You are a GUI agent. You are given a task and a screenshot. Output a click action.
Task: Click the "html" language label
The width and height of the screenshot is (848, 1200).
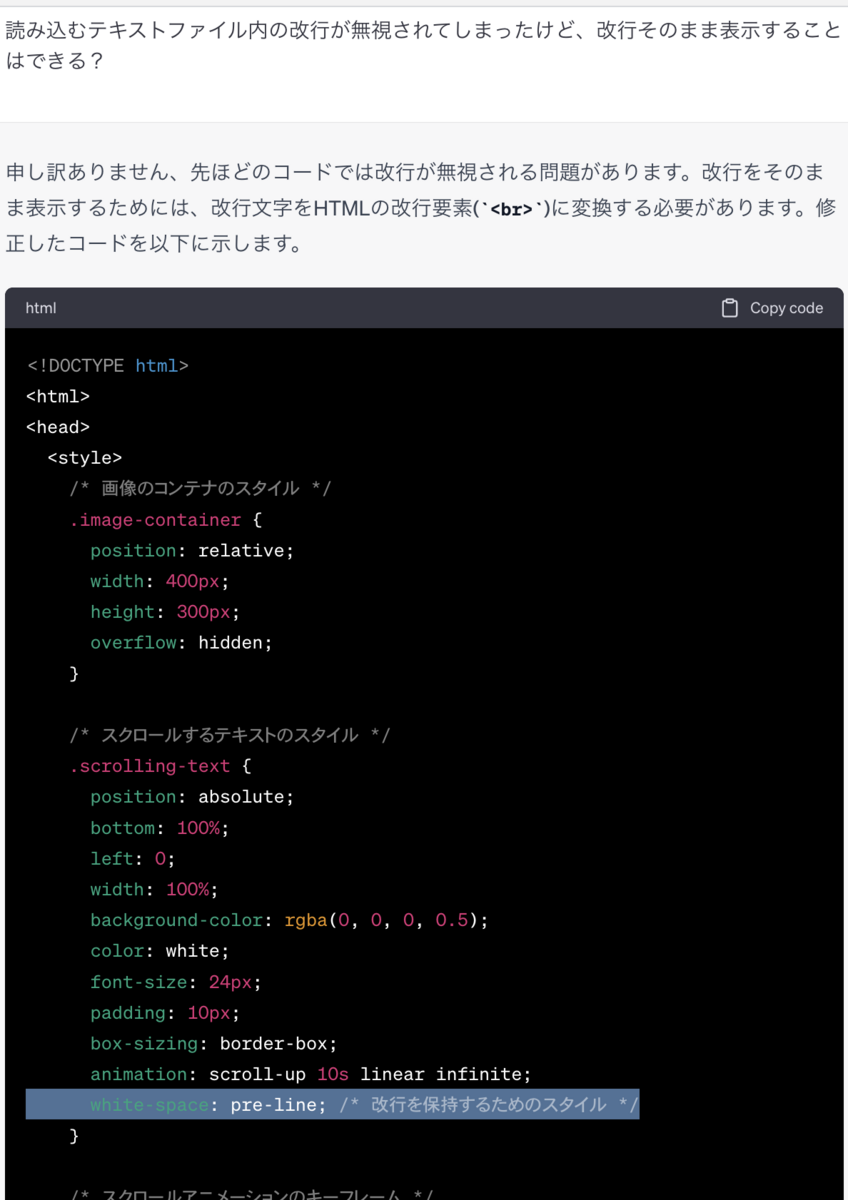(x=41, y=308)
